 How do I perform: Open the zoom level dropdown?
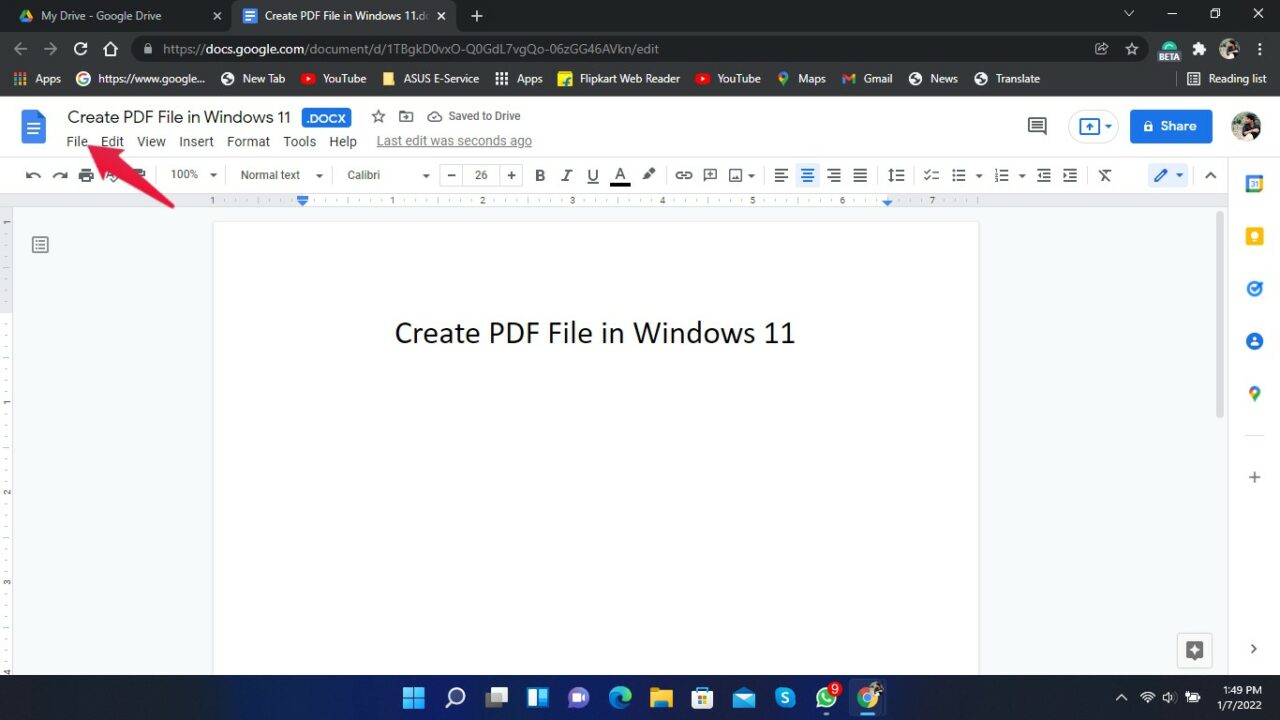click(x=192, y=175)
